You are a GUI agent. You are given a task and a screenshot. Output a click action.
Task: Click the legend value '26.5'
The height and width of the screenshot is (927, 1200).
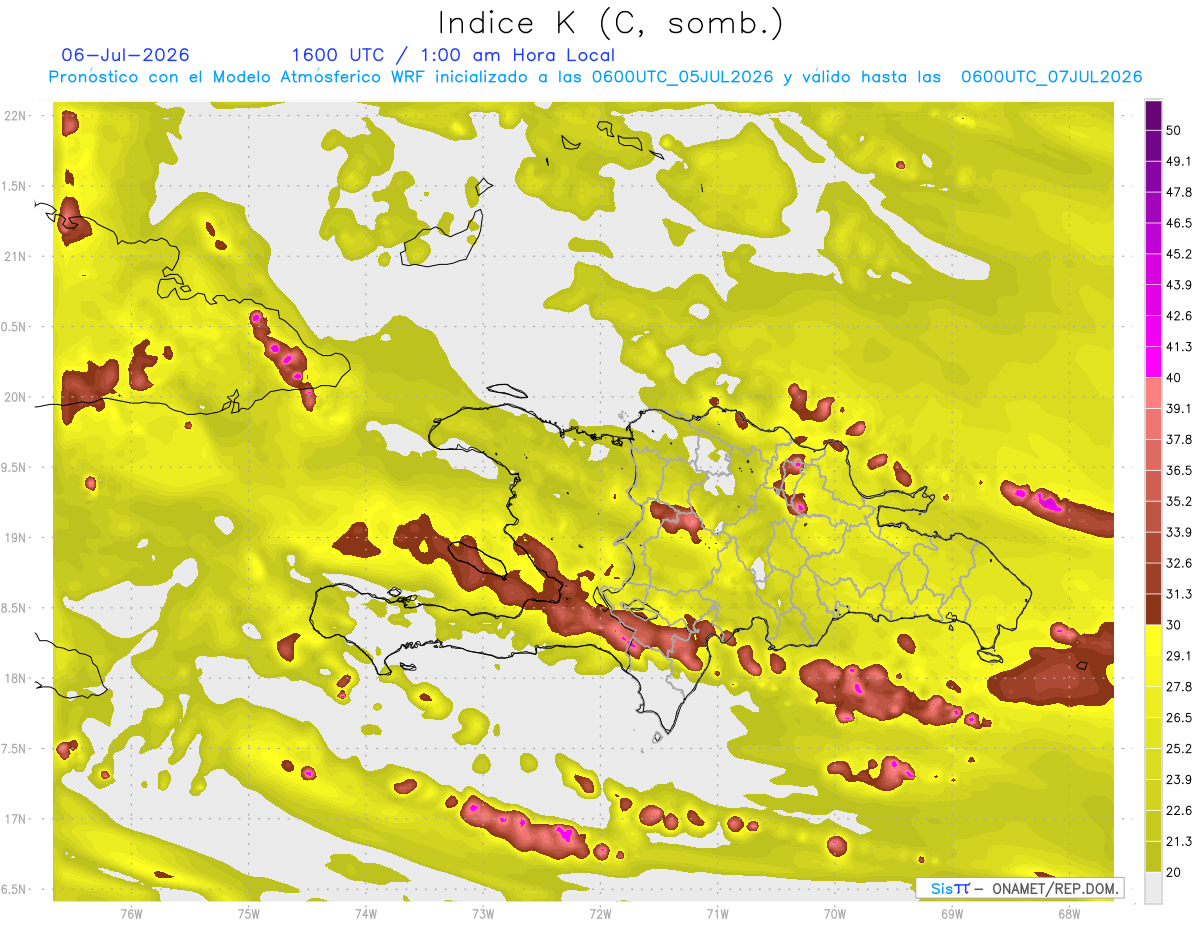(x=1178, y=717)
